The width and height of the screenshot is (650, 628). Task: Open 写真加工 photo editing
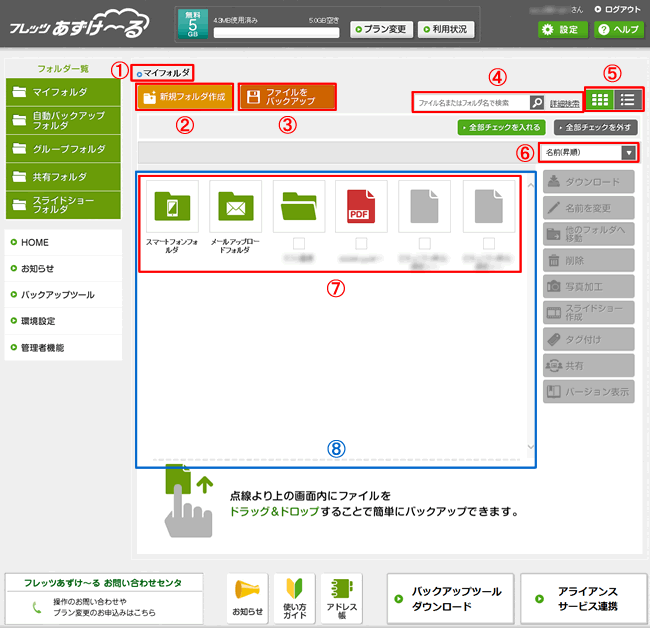click(589, 286)
